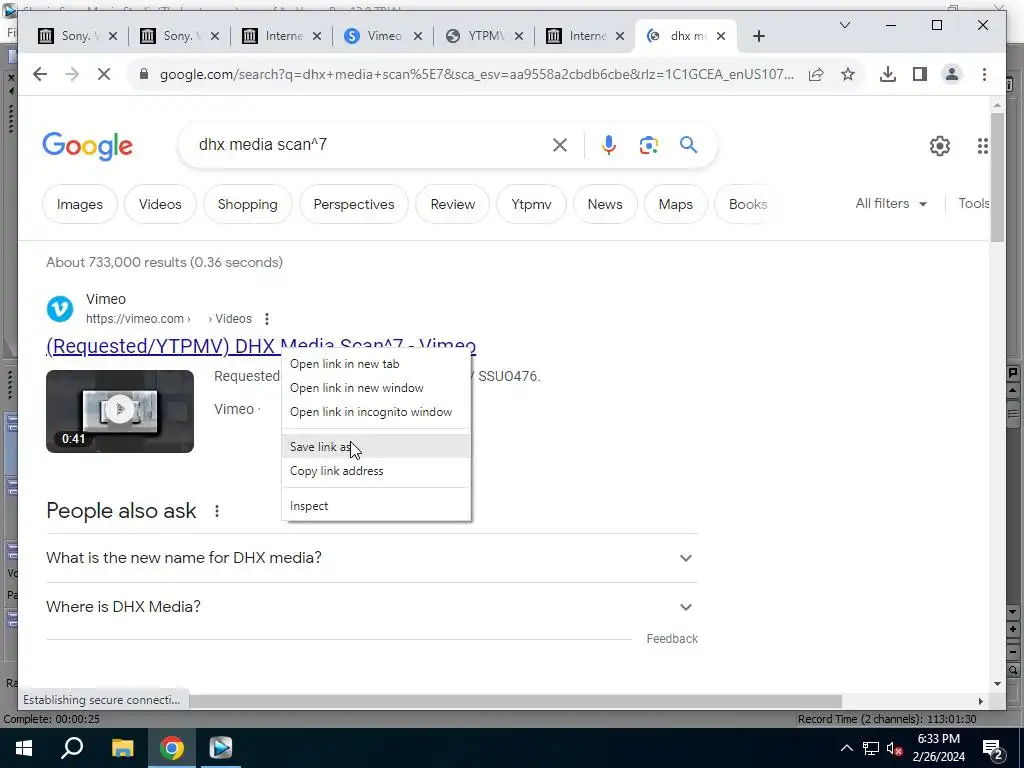Toggle the Chrome side panel
Image resolution: width=1024 pixels, height=768 pixels.
pyautogui.click(x=920, y=74)
